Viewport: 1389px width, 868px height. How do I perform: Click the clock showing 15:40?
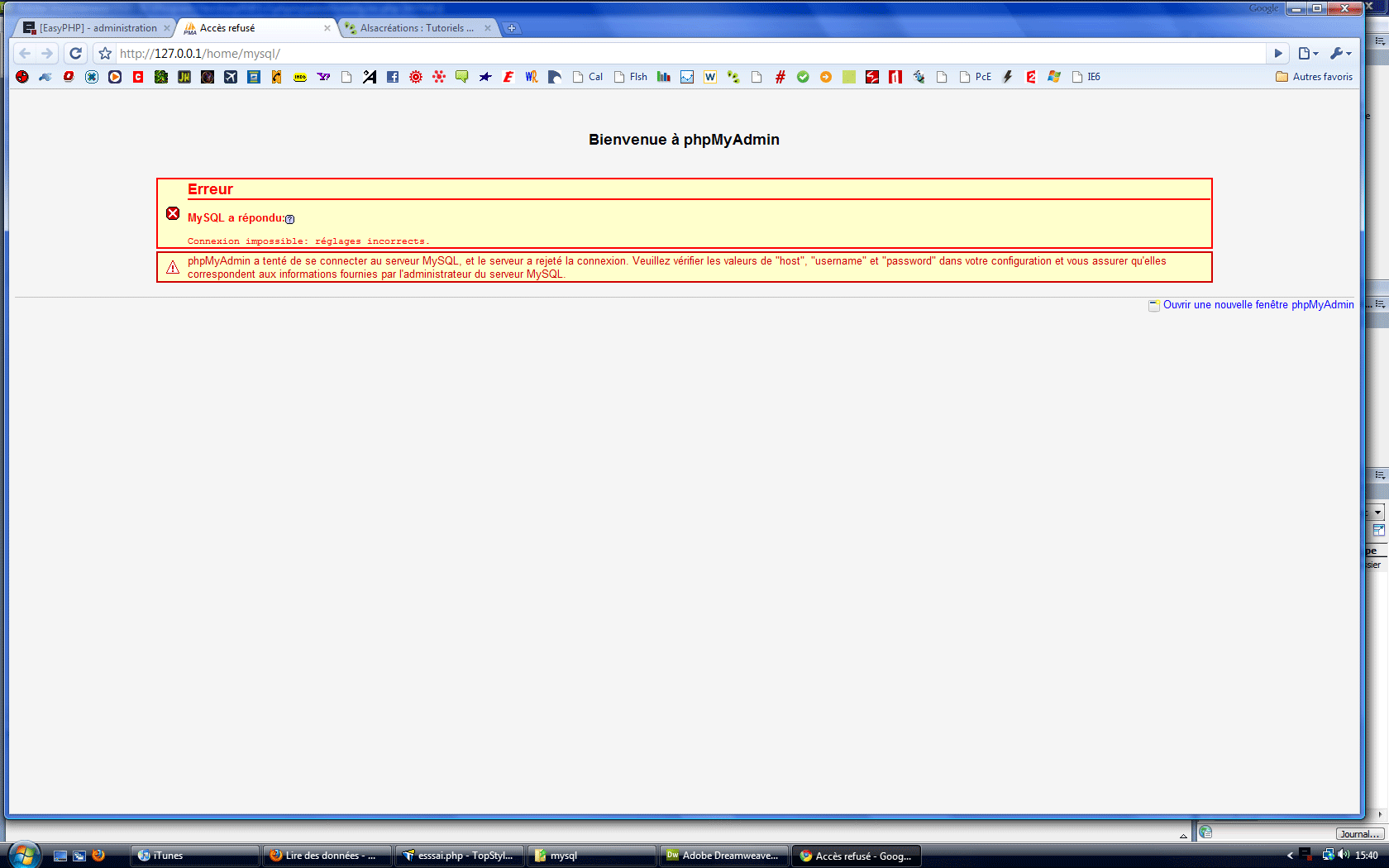[1367, 856]
